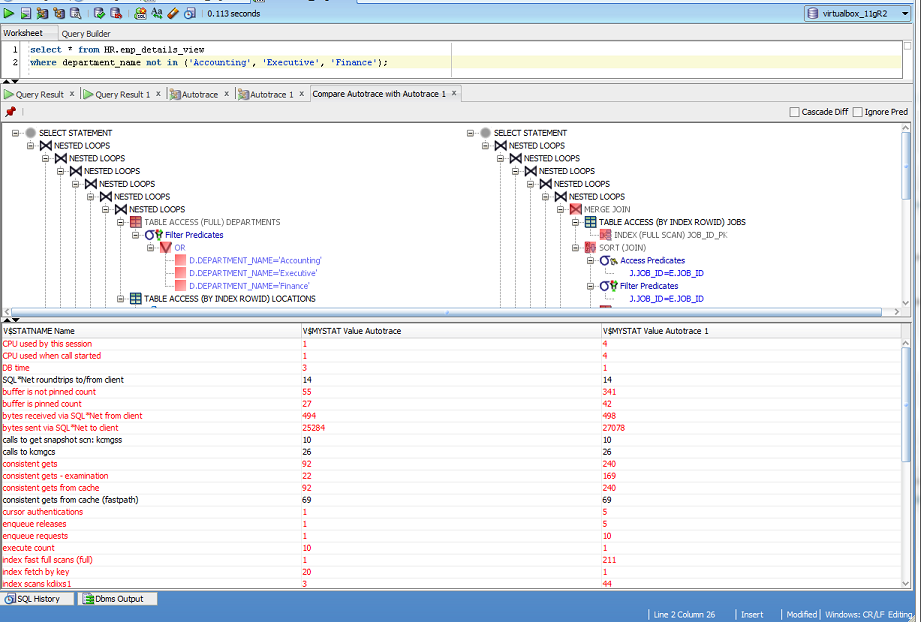Open the SQL Tuning Advisor icon

(76, 13)
